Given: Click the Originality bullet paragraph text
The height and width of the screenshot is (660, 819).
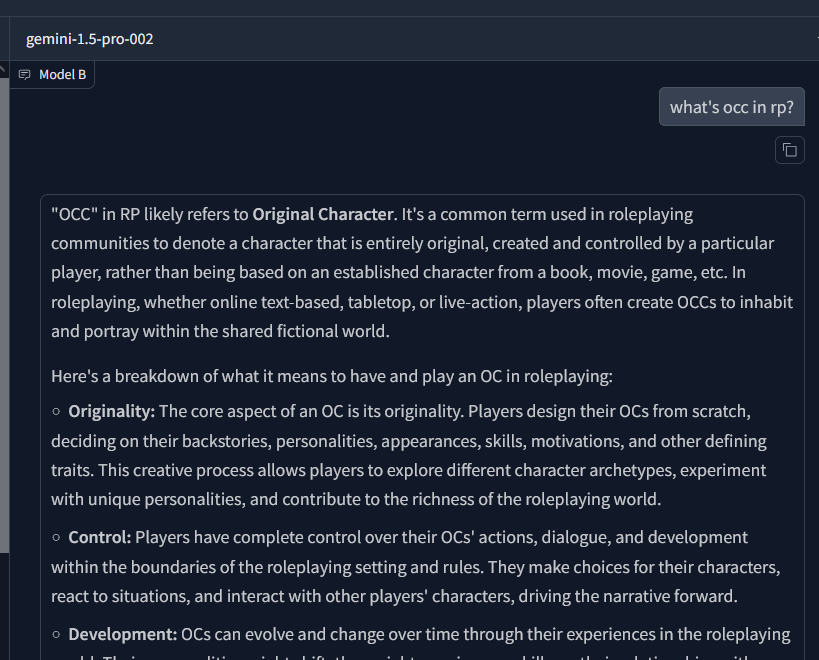Looking at the screenshot, I should 408,455.
